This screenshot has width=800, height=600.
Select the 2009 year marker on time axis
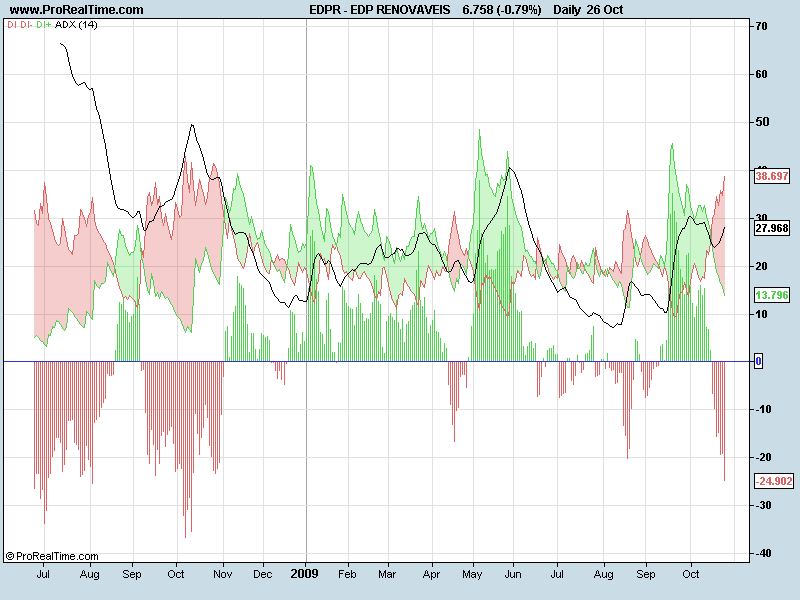point(306,575)
